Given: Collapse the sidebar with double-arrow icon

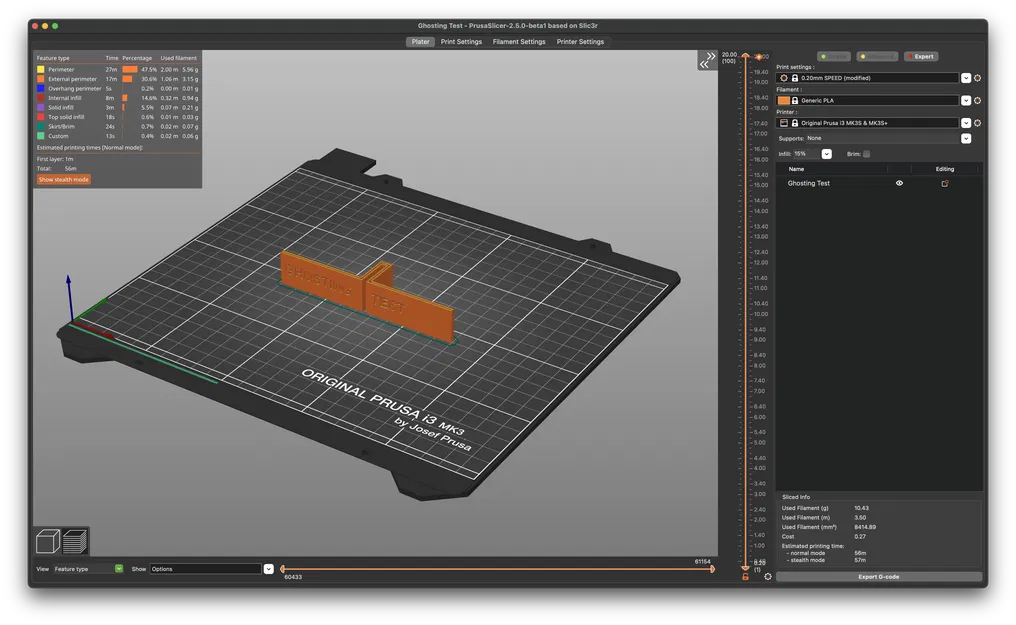Looking at the screenshot, I should pos(708,60).
